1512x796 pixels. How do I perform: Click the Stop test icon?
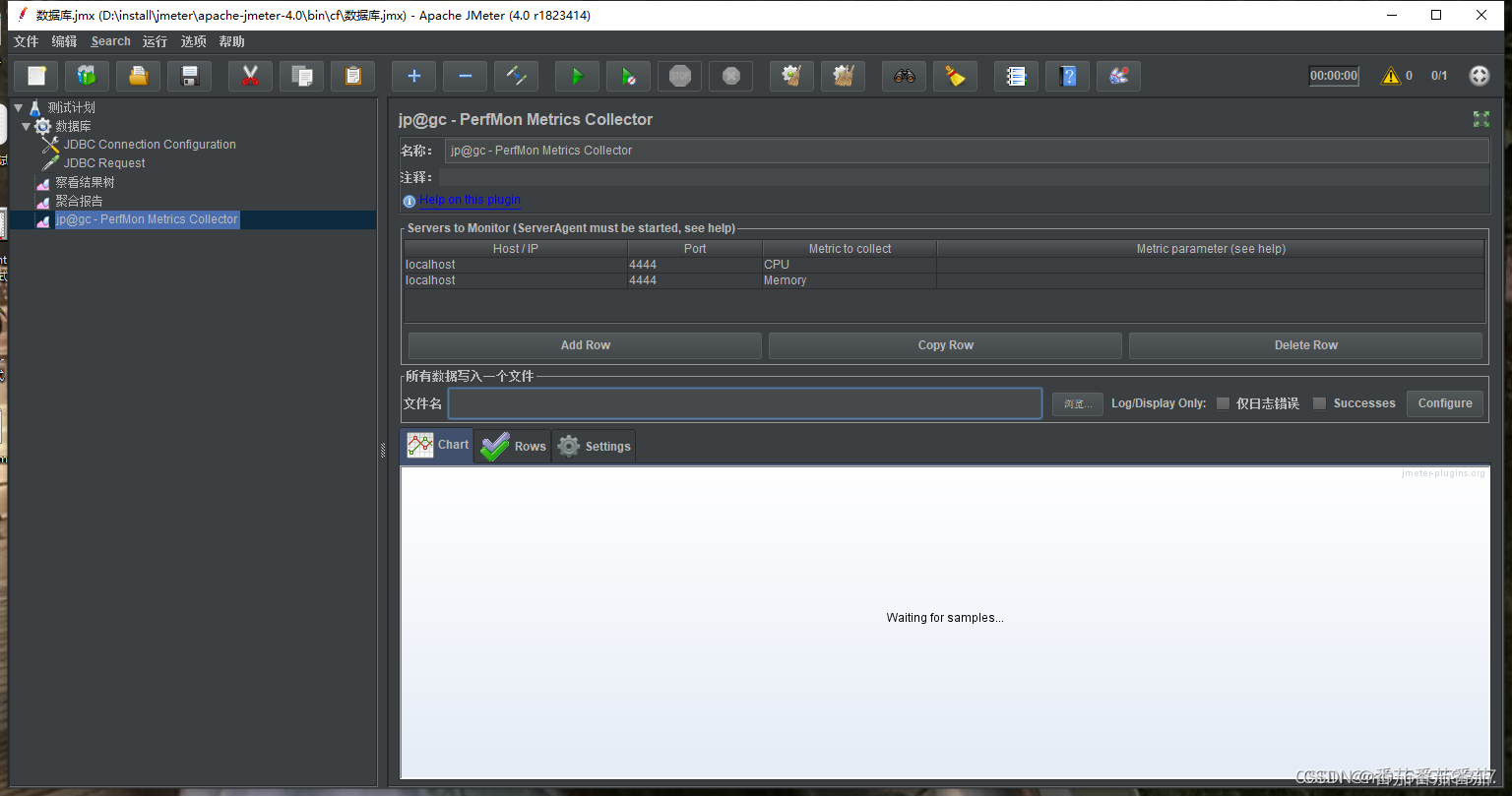(680, 76)
